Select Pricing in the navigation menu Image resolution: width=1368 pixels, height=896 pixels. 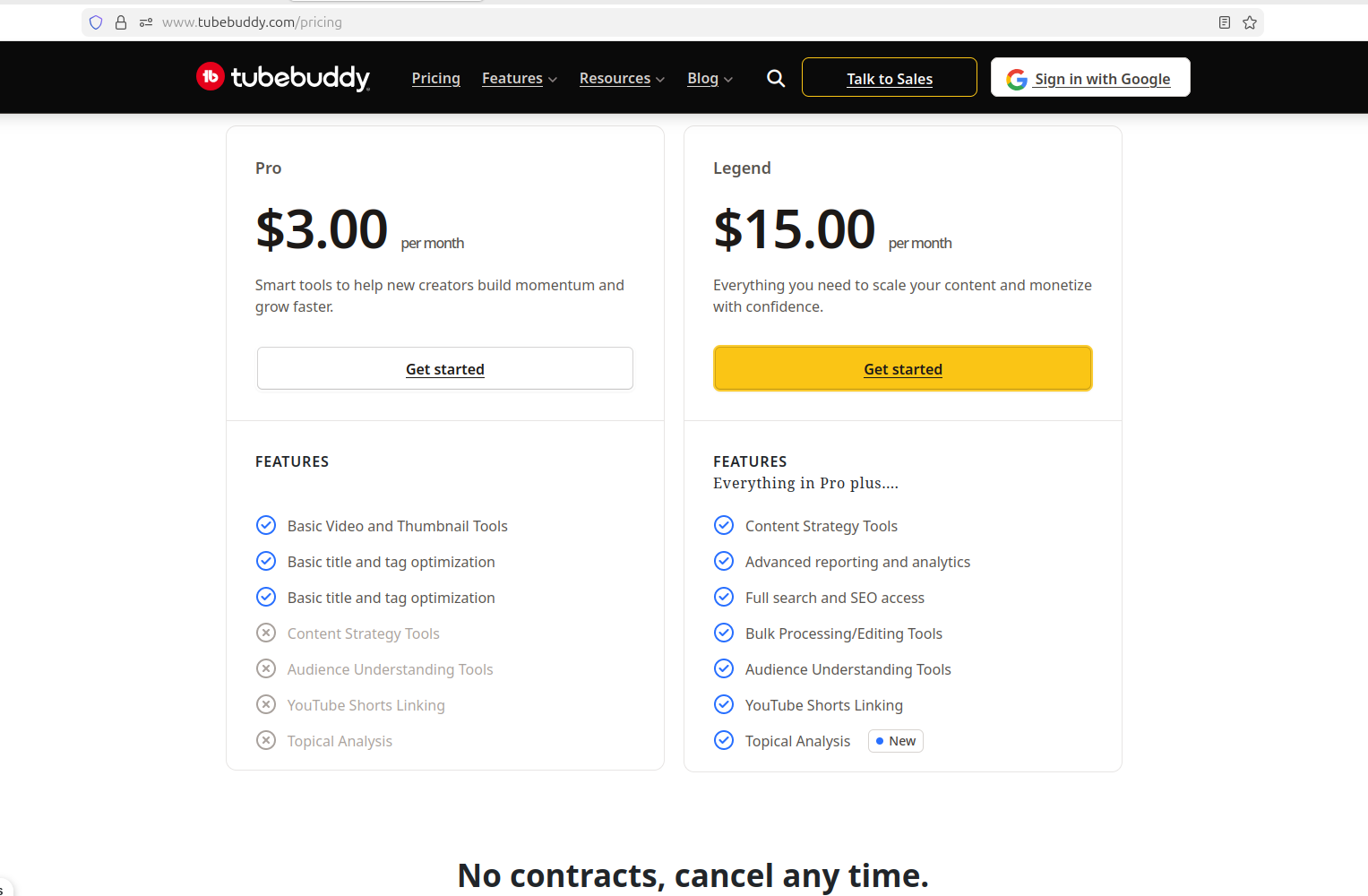point(435,78)
